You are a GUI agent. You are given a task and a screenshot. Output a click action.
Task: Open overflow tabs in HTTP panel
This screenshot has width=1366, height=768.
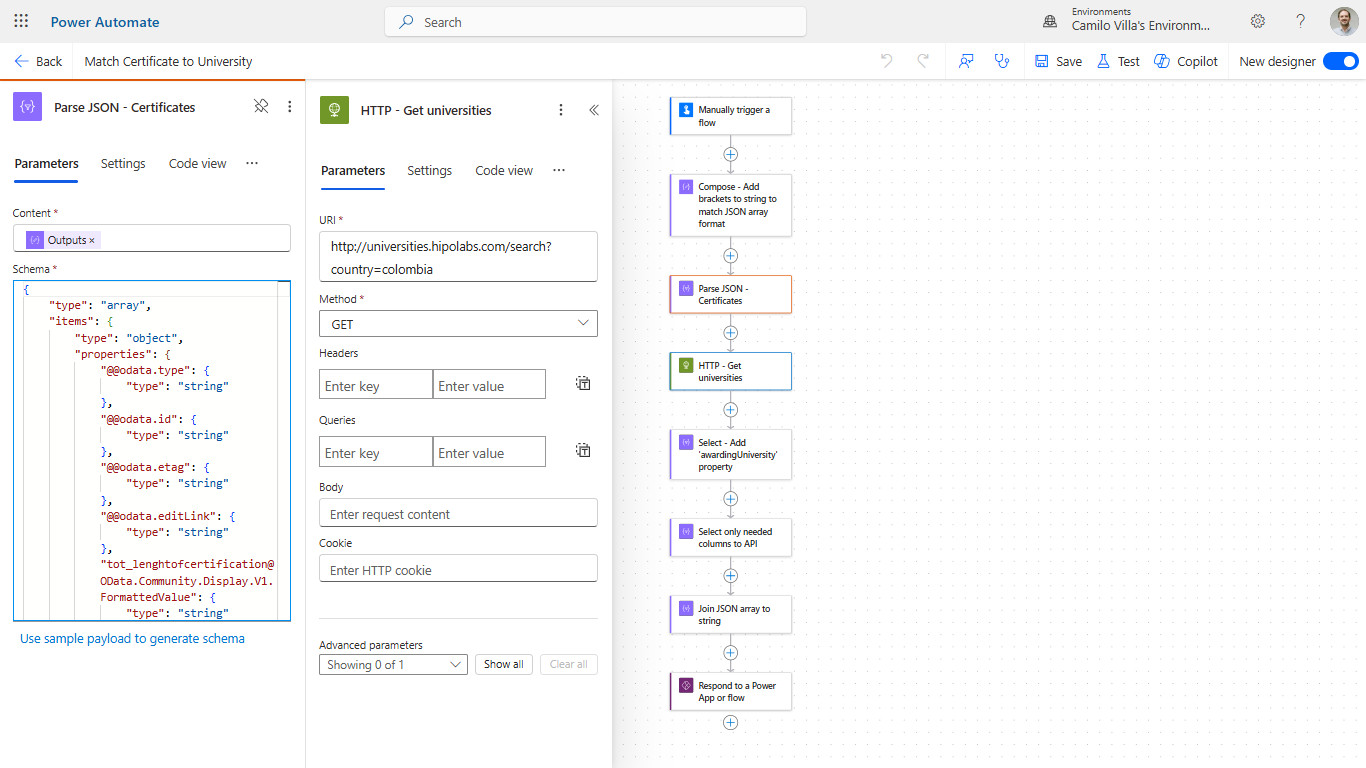click(x=559, y=170)
